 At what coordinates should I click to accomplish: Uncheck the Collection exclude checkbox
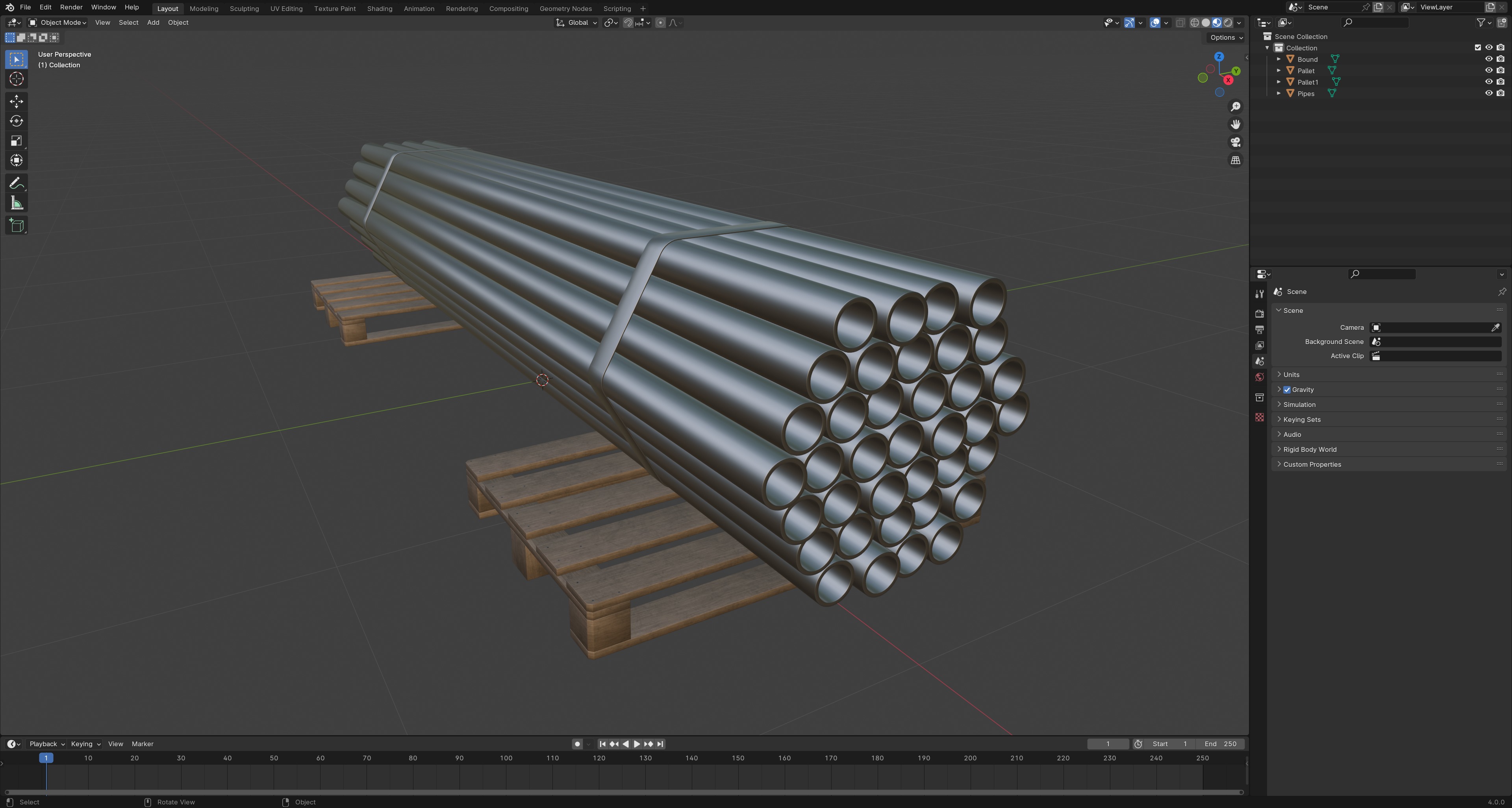coord(1477,48)
